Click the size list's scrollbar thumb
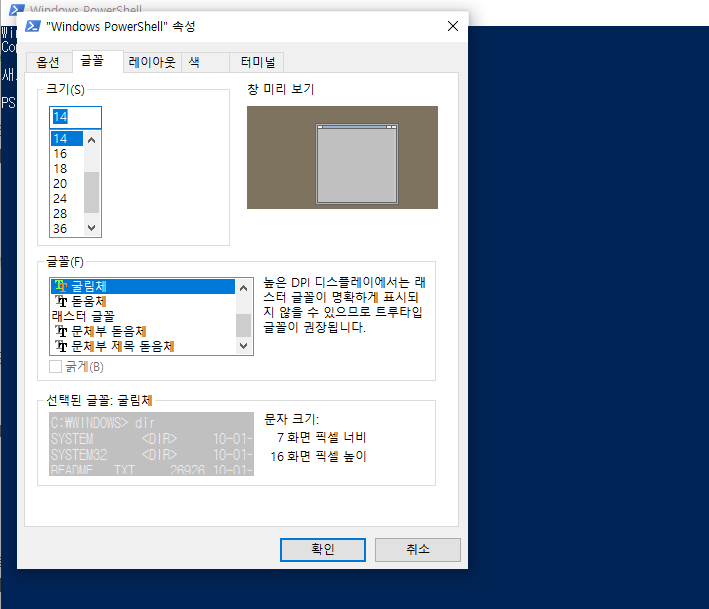The width and height of the screenshot is (709, 609). coord(92,192)
